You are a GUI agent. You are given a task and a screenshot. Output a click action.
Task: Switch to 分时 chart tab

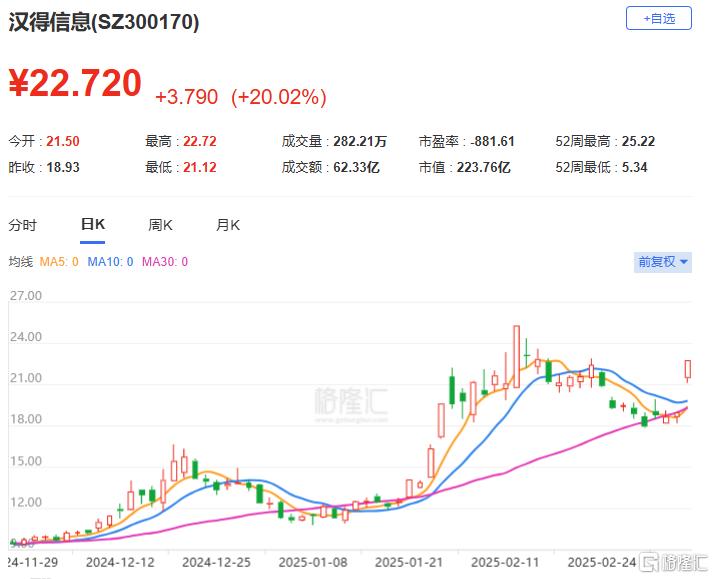(22, 225)
